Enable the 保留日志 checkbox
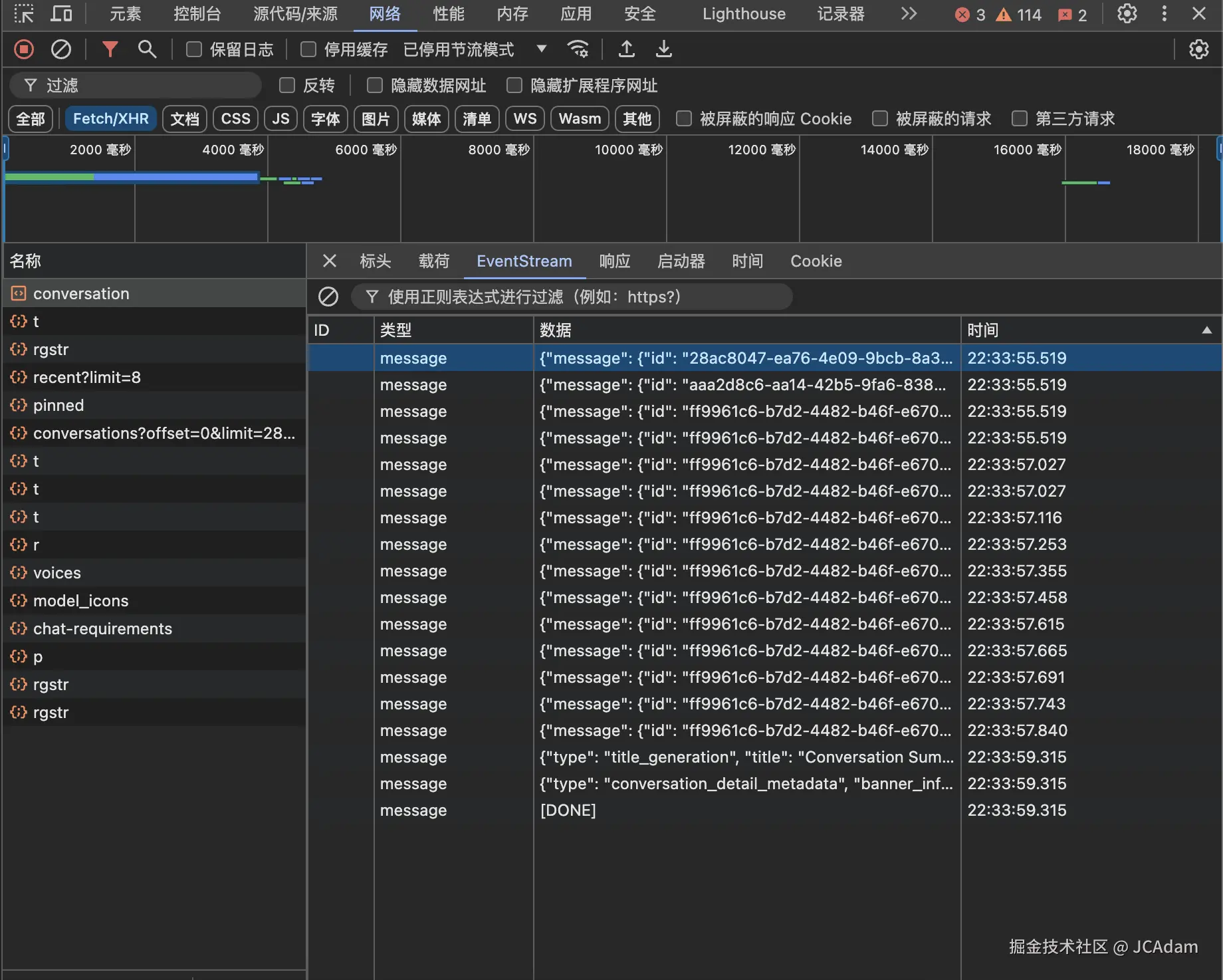1223x980 pixels. click(194, 49)
